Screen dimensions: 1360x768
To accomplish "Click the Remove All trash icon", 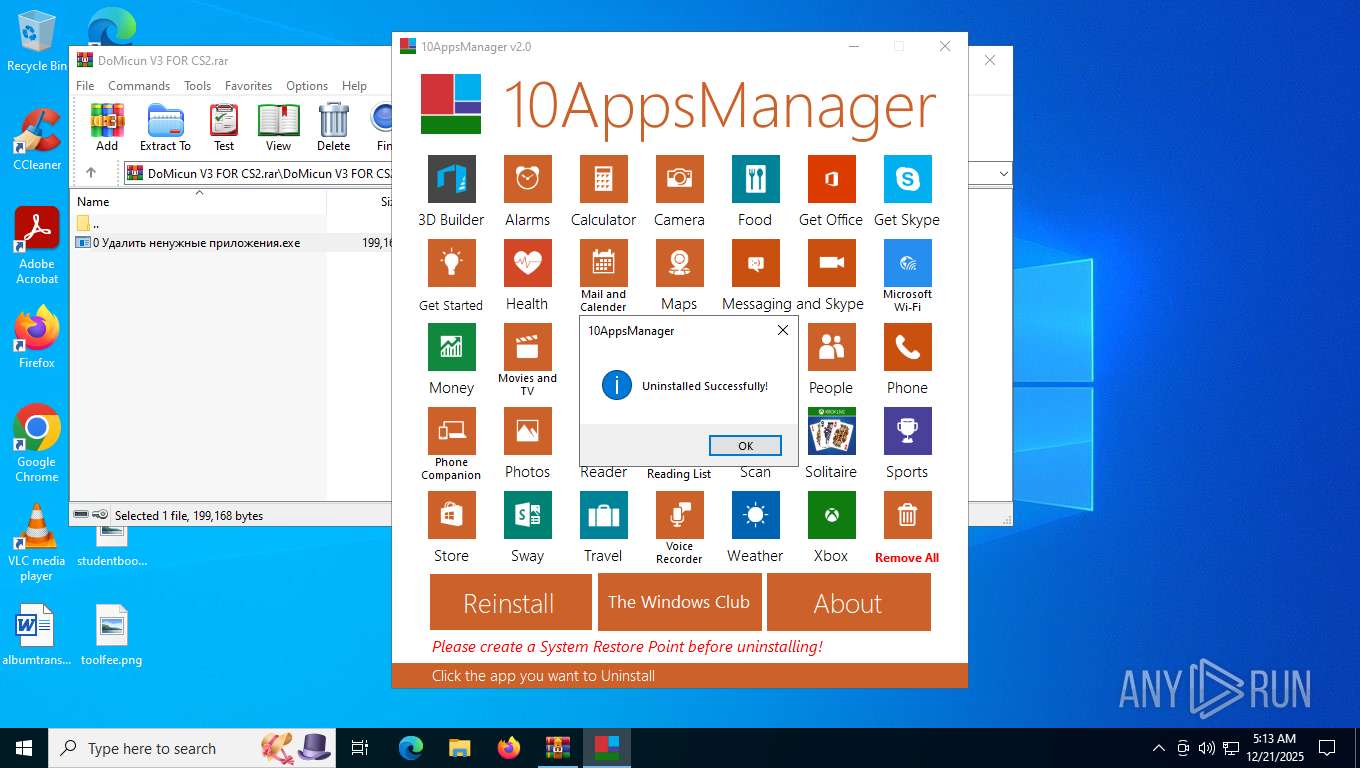I will pyautogui.click(x=907, y=515).
